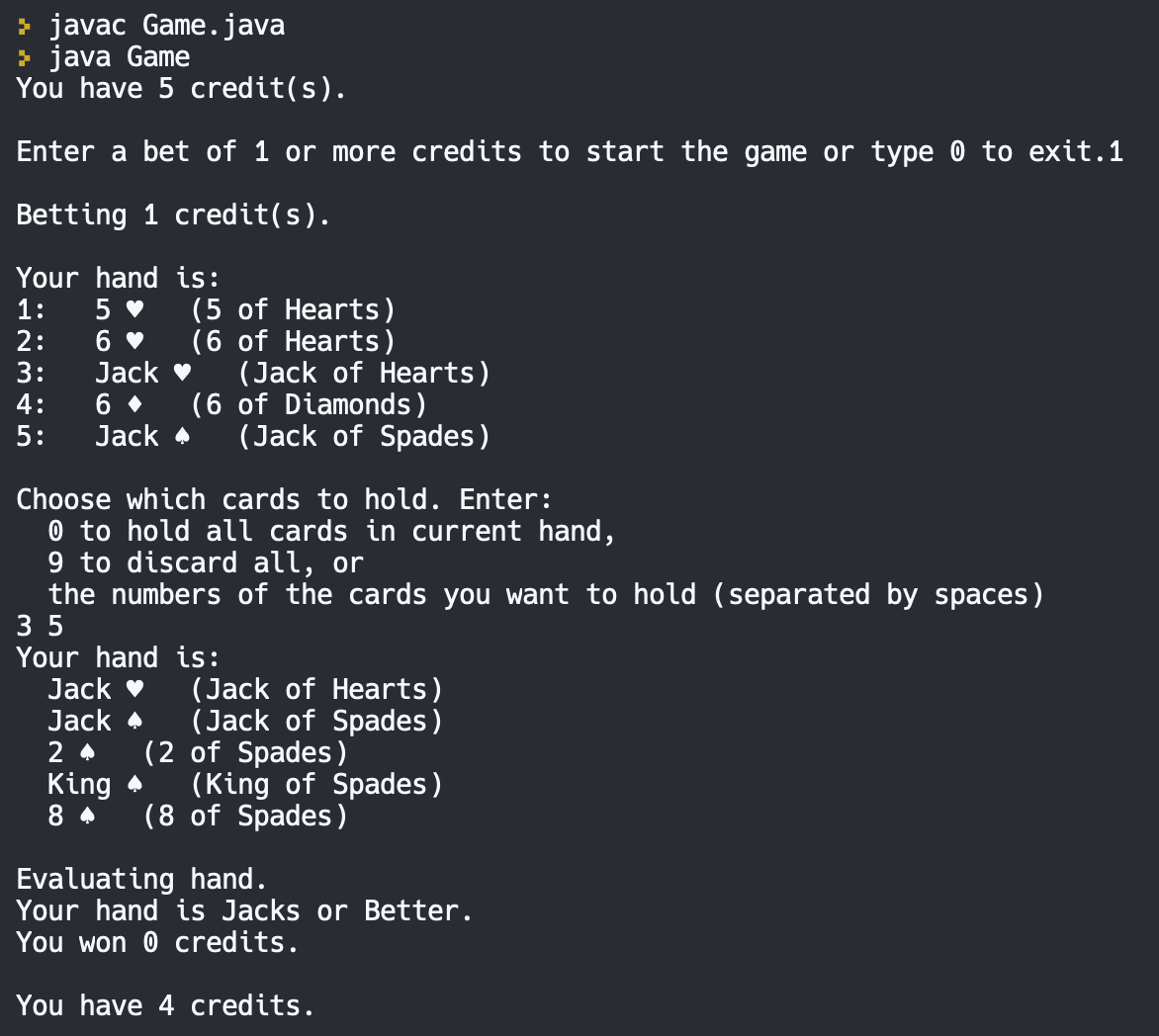Click the heart symbol in the final hand
Screen dimensions: 1159x1036
[x=134, y=690]
